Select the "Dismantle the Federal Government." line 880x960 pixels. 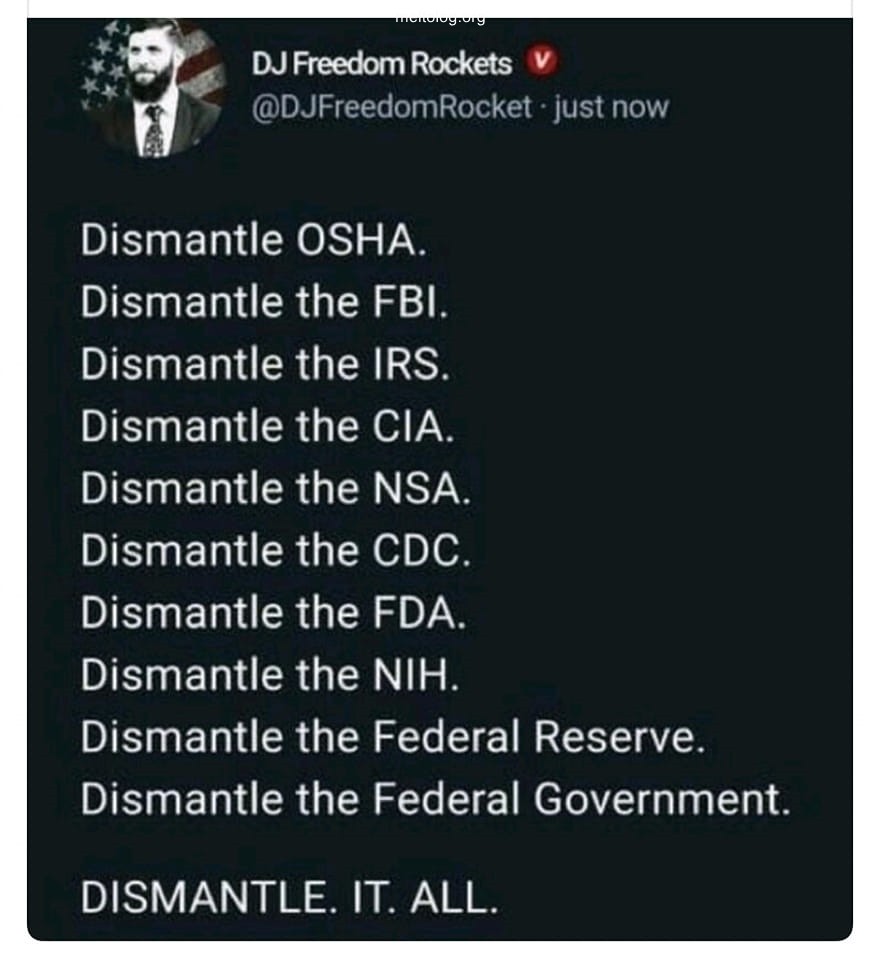click(x=435, y=799)
